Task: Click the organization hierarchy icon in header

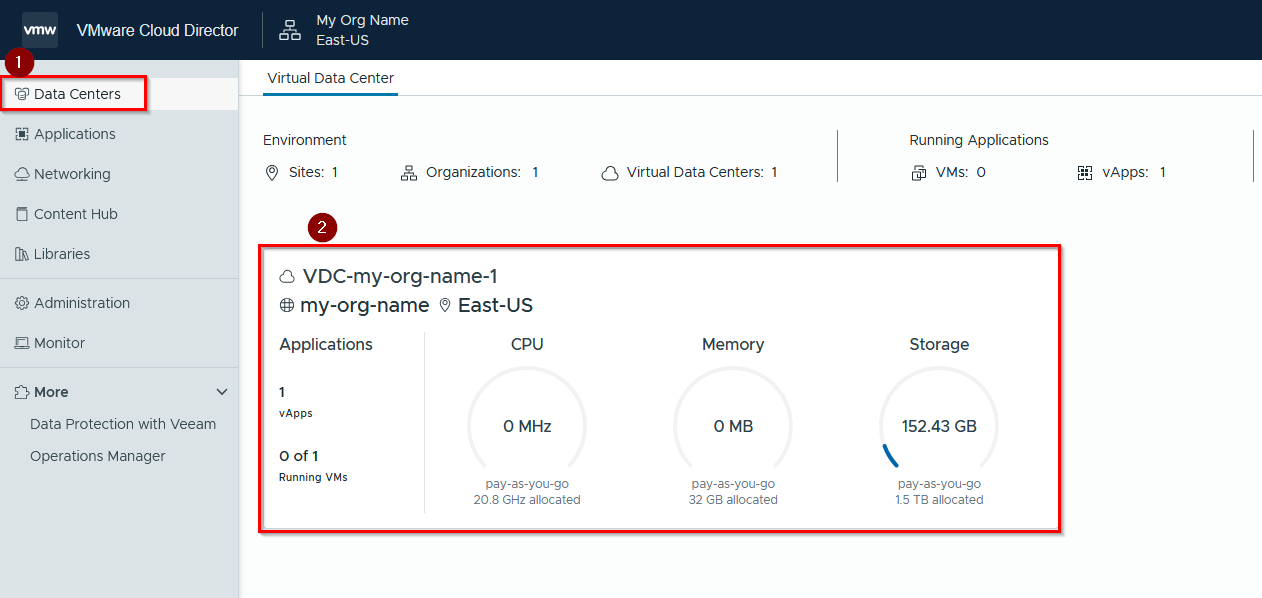Action: pyautogui.click(x=290, y=30)
